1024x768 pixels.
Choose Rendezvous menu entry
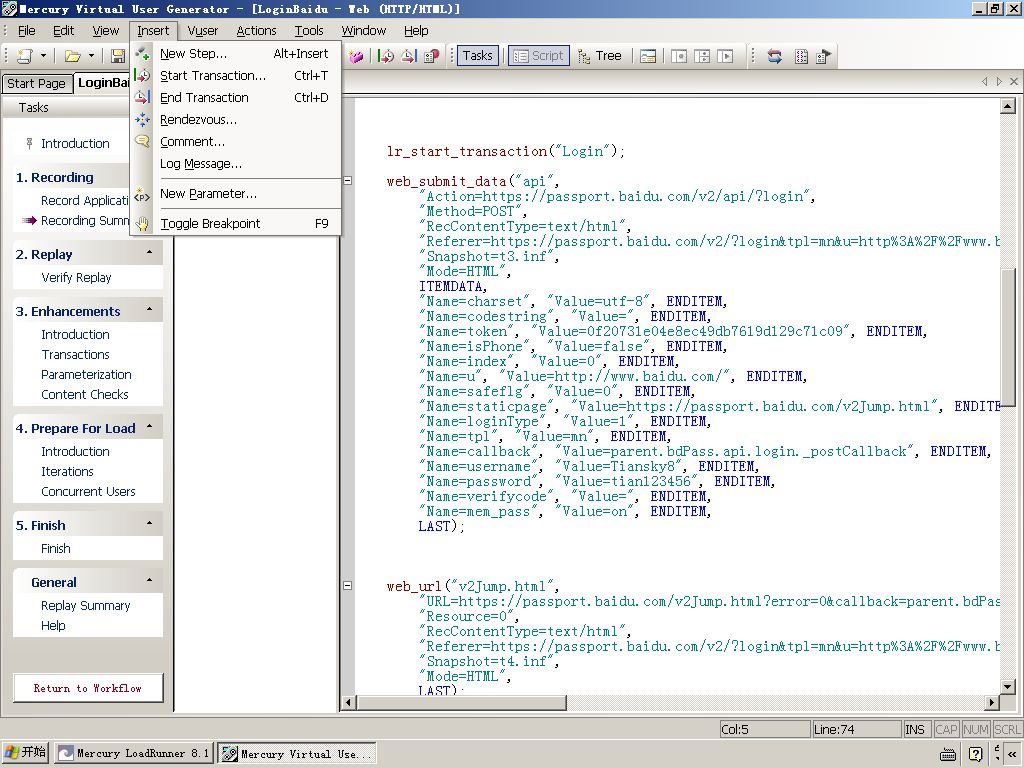(236, 120)
